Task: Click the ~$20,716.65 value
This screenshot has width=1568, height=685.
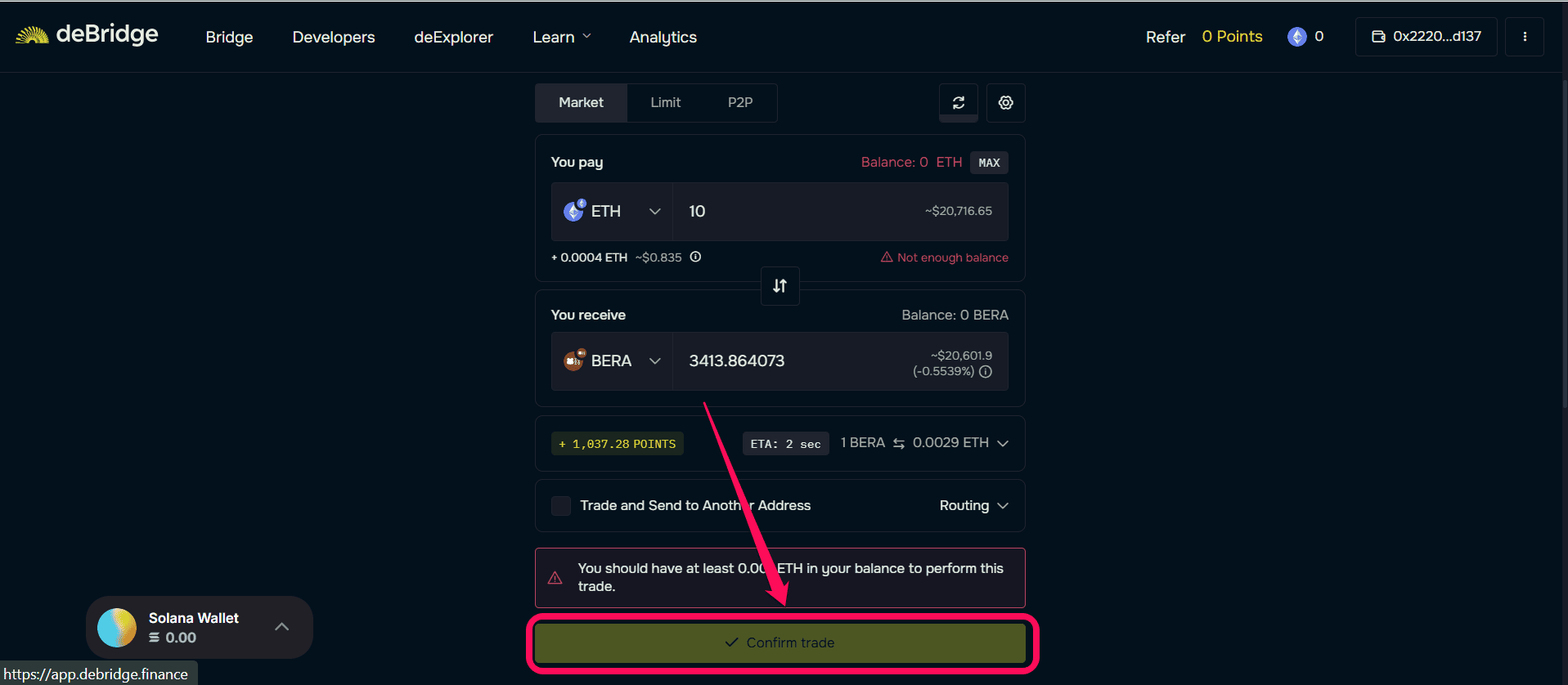Action: 959,211
